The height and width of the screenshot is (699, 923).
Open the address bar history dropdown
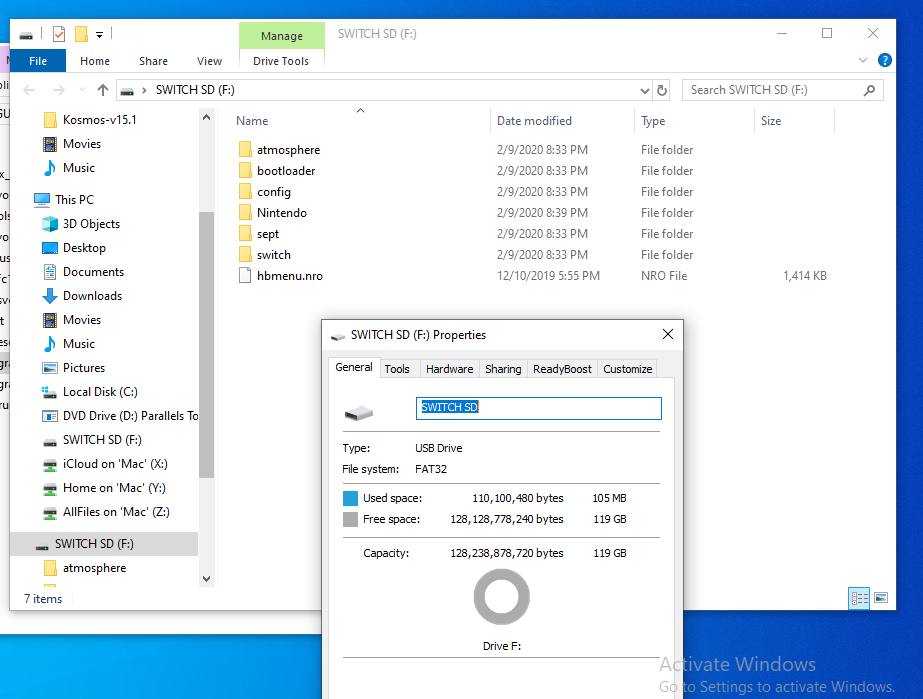click(645, 90)
